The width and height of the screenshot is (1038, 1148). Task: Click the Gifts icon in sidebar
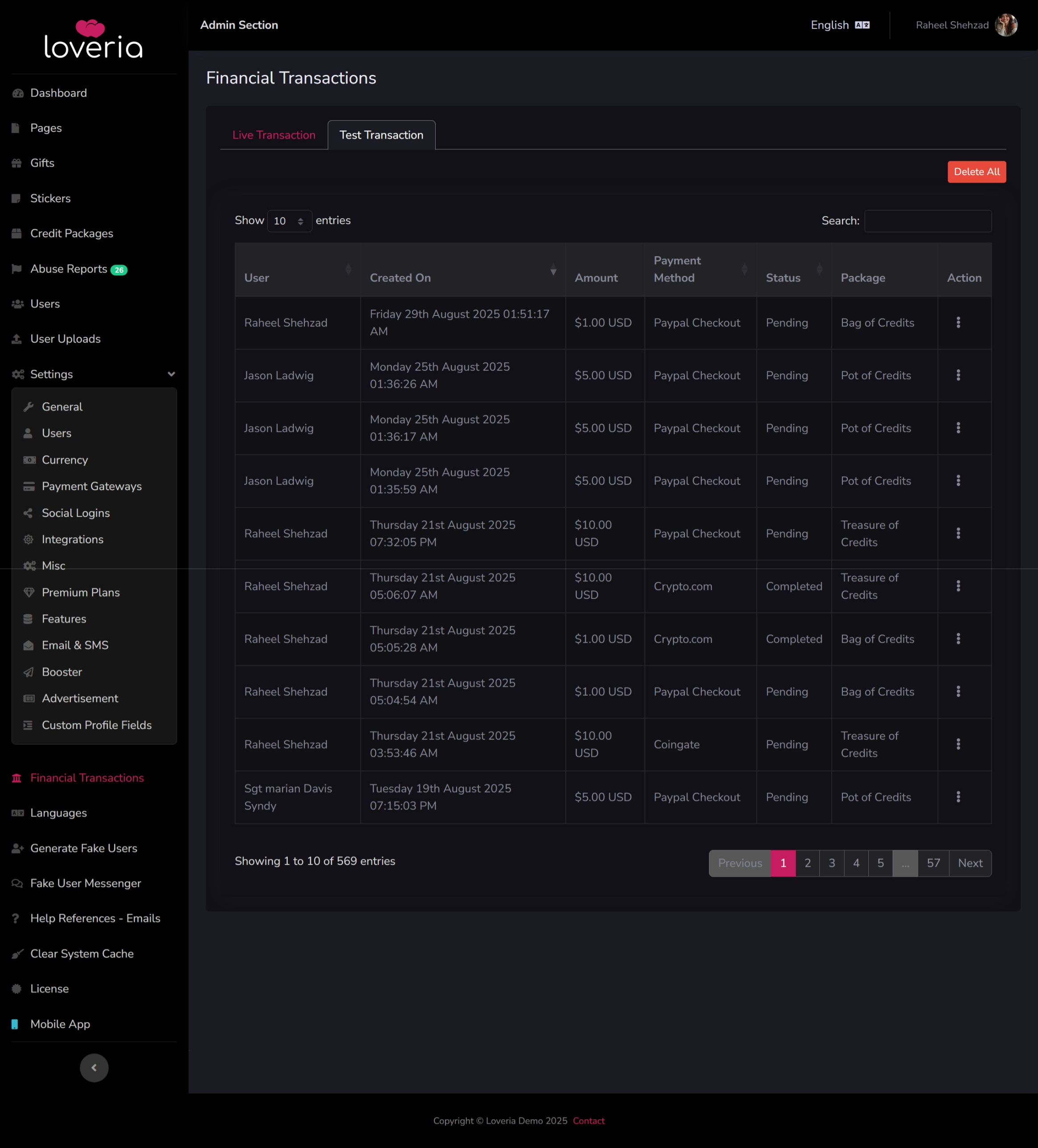click(17, 163)
